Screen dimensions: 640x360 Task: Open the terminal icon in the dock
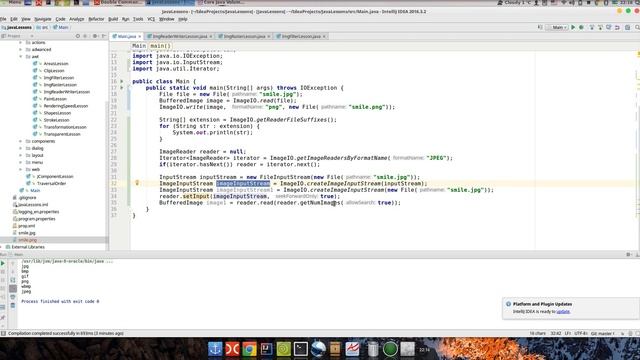click(301, 349)
